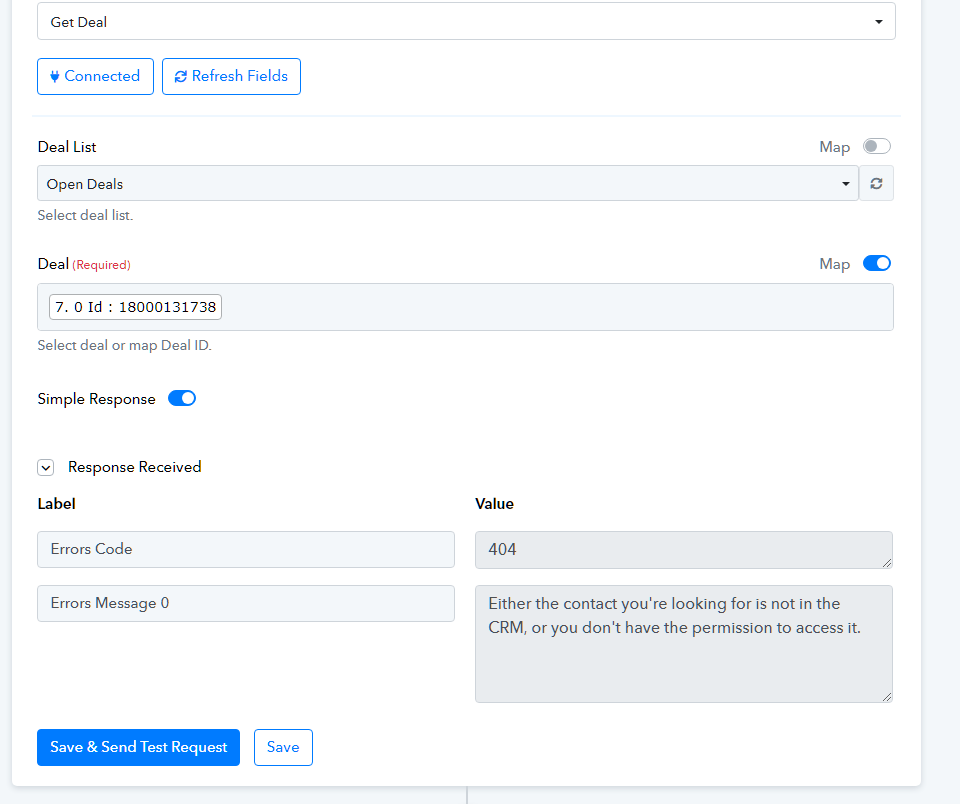
Task: Click the Errors Code label field
Action: [x=246, y=549]
